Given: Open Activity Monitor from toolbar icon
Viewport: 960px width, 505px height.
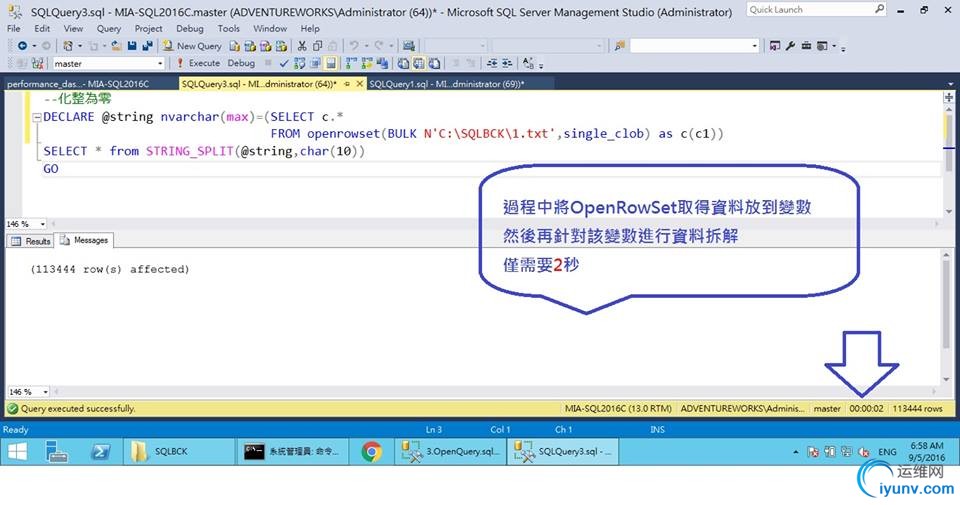Looking at the screenshot, I should (408, 46).
